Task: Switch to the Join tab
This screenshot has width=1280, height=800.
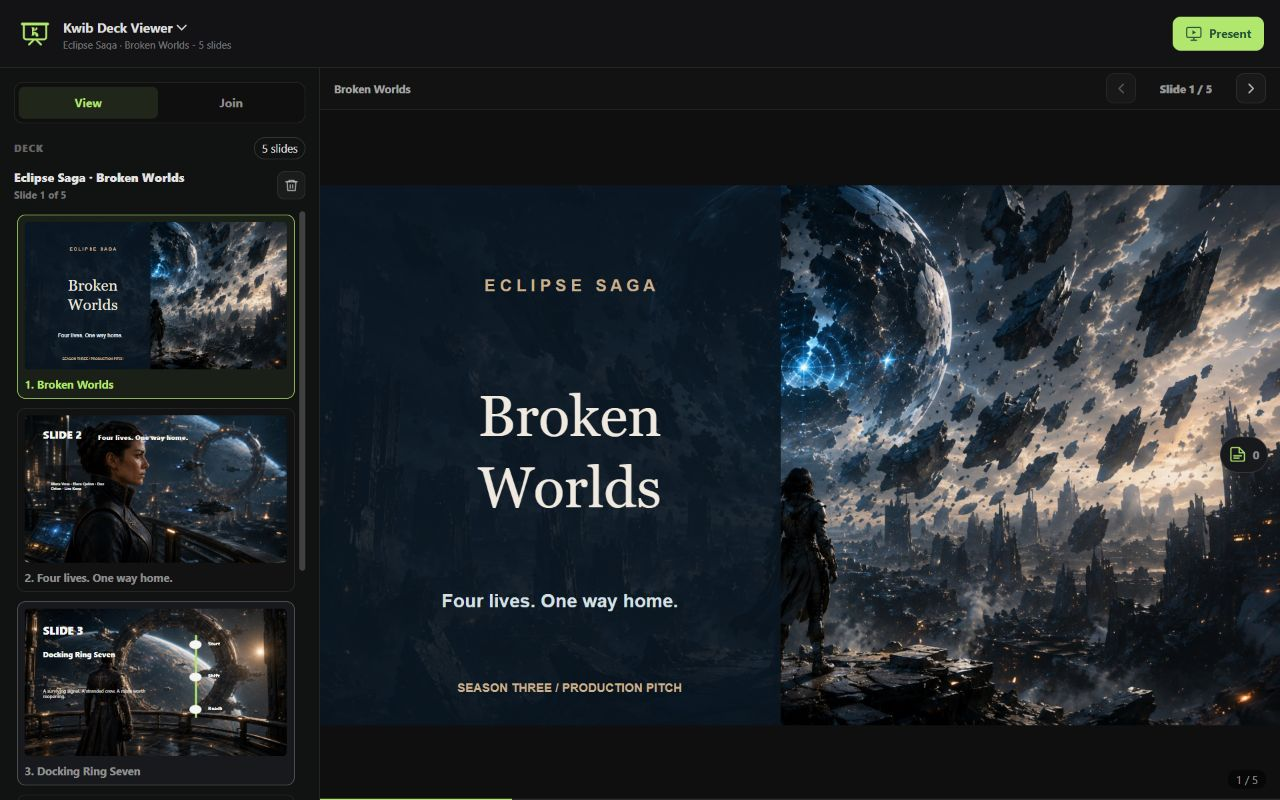Action: [231, 103]
